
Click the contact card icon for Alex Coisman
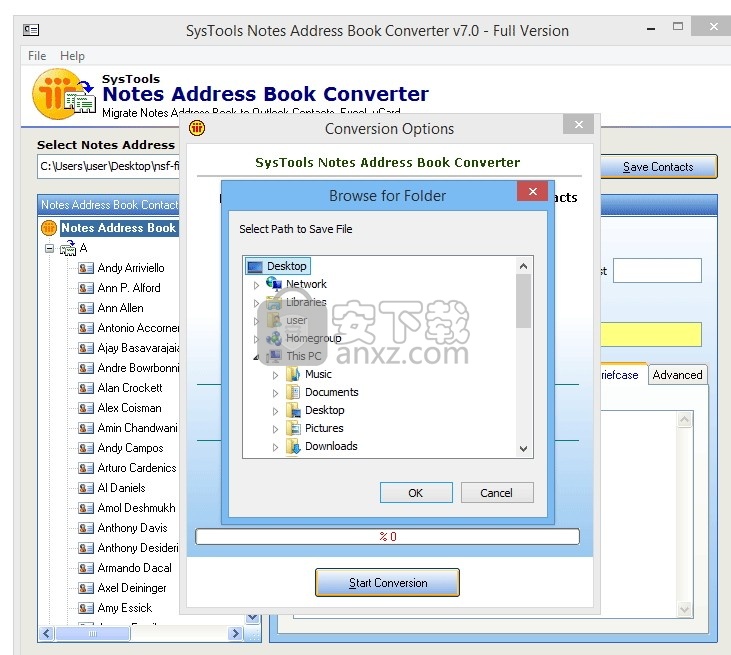[86, 408]
